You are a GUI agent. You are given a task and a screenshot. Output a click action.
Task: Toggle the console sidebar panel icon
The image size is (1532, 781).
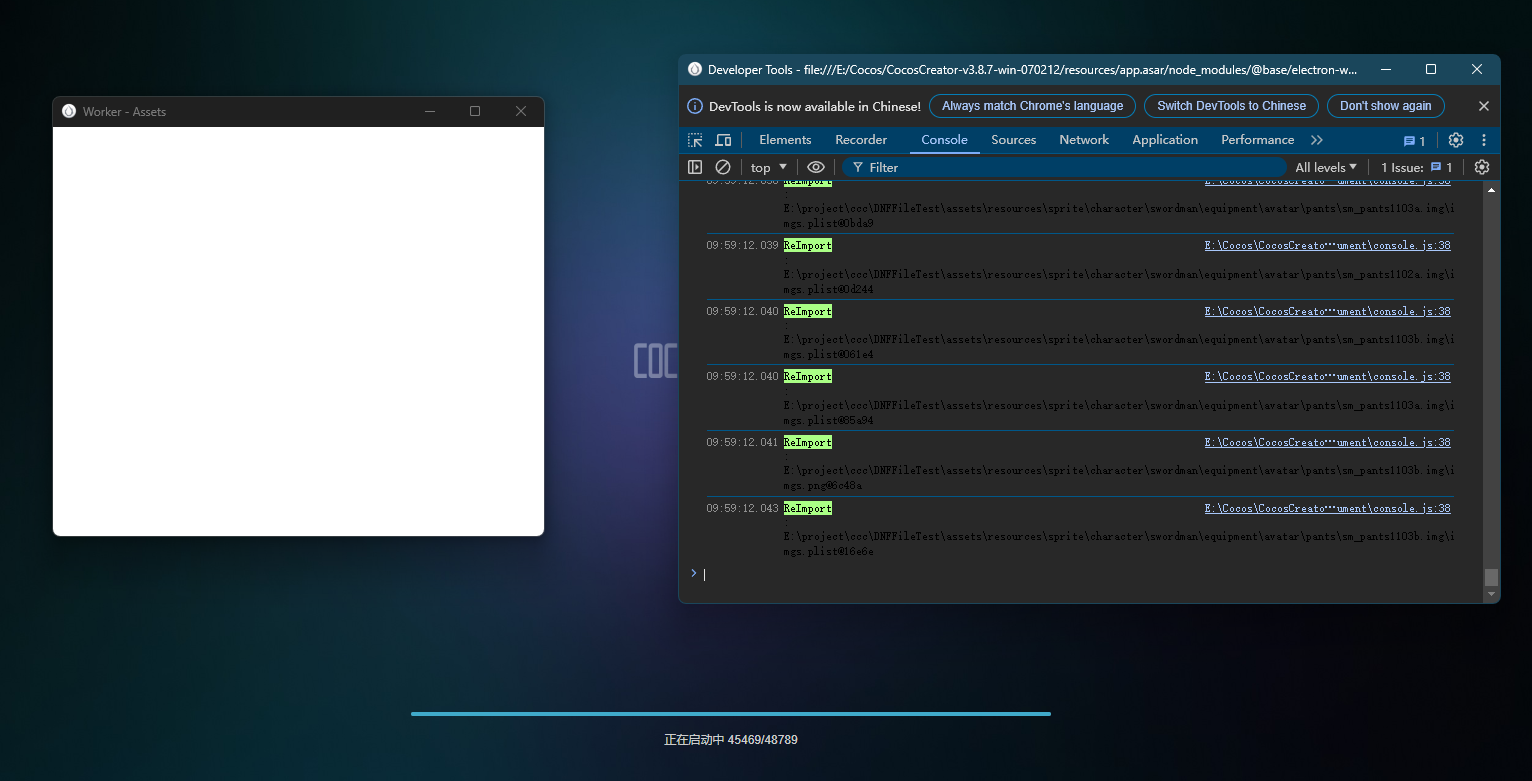695,167
